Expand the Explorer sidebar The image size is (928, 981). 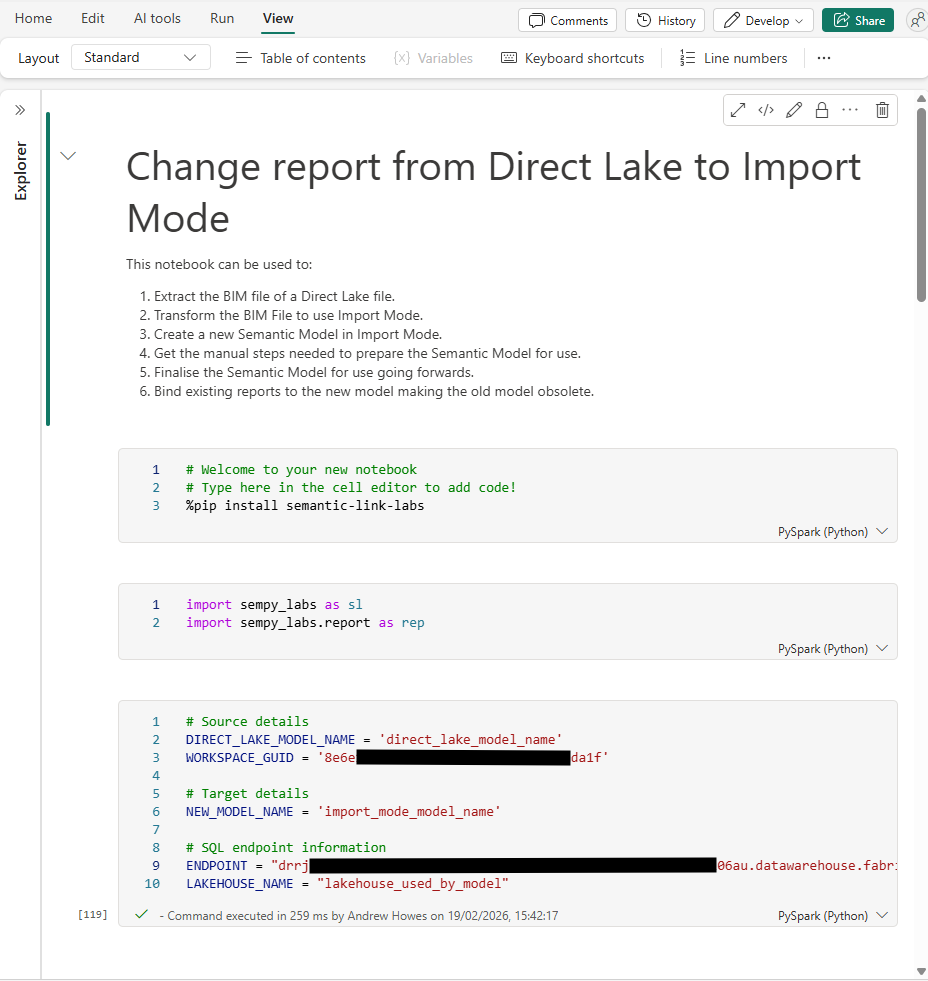pyautogui.click(x=19, y=111)
